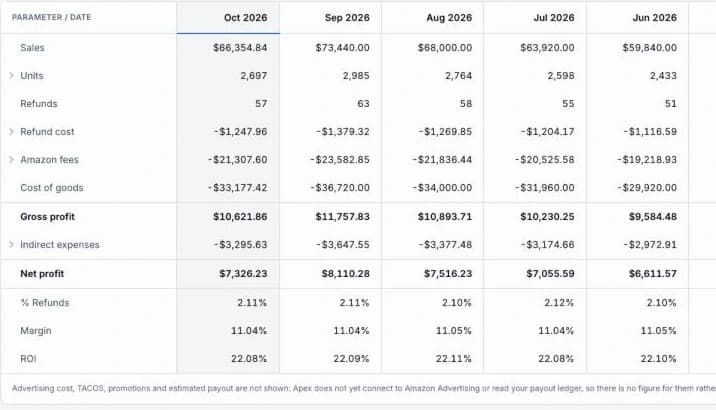Click Oct 2026 net profit $7,326.23
This screenshot has width=716, height=410.
point(243,274)
